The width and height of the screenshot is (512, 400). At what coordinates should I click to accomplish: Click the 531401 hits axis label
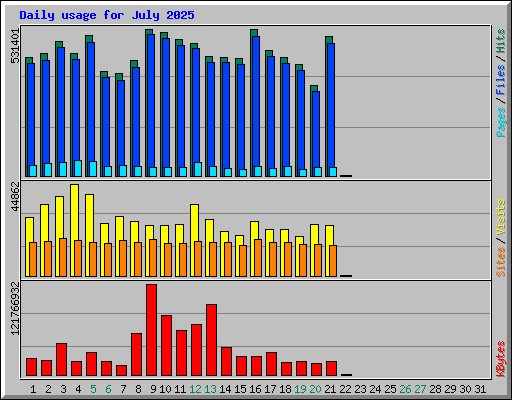(x=15, y=46)
